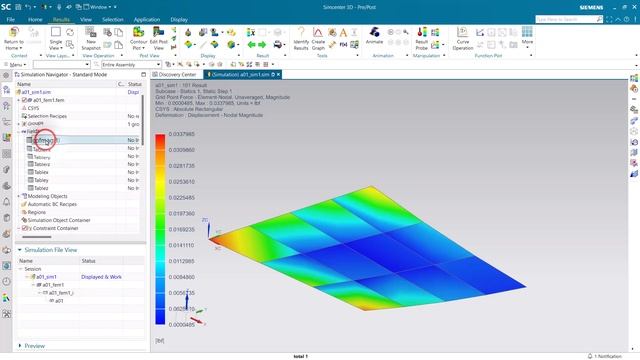Open the More function plot gallery
The width and height of the screenshot is (640, 360).
tap(527, 37)
